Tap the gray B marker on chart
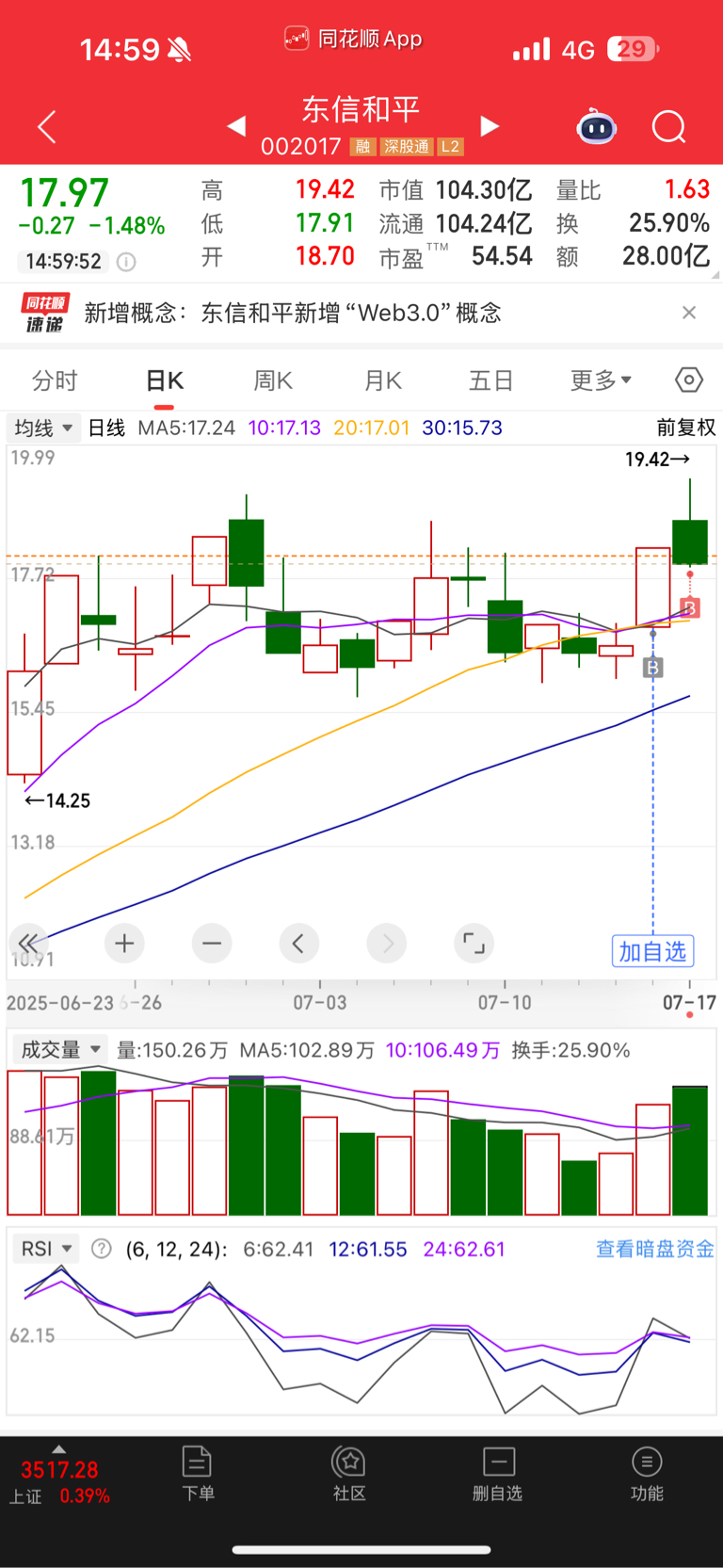Screen dimensions: 723x1568 (x=653, y=668)
